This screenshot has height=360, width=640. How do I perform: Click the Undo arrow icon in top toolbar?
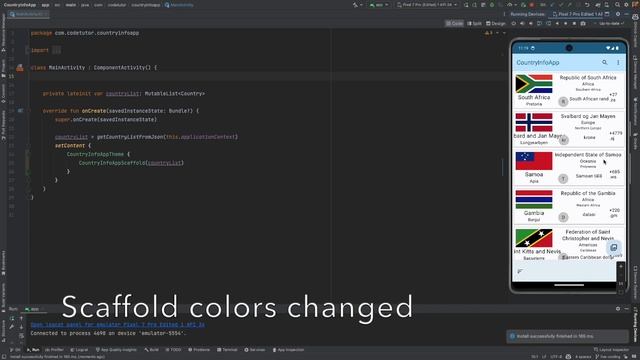(587, 5)
